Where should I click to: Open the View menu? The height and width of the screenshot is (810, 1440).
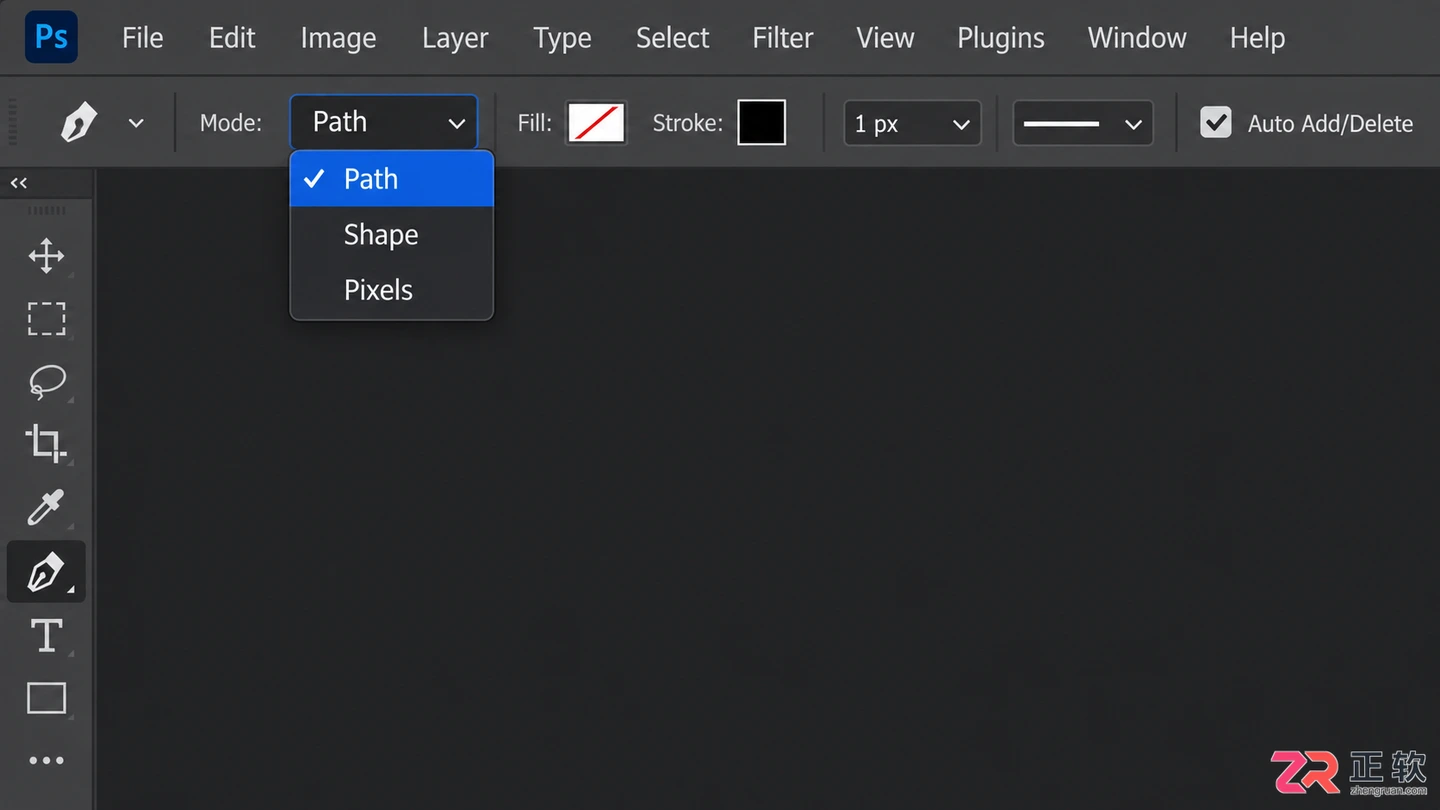tap(885, 38)
